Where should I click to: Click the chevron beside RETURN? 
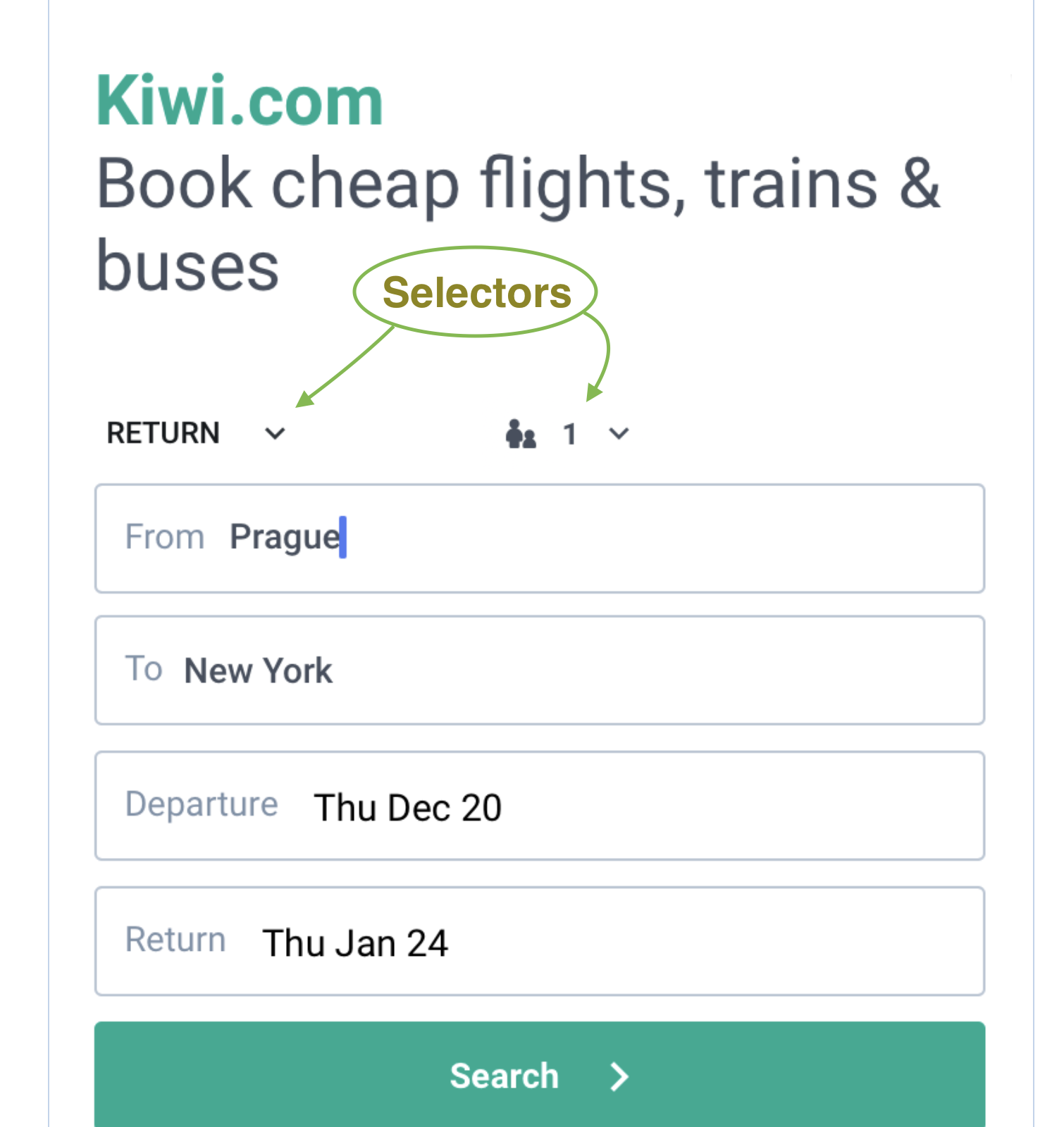pos(275,434)
